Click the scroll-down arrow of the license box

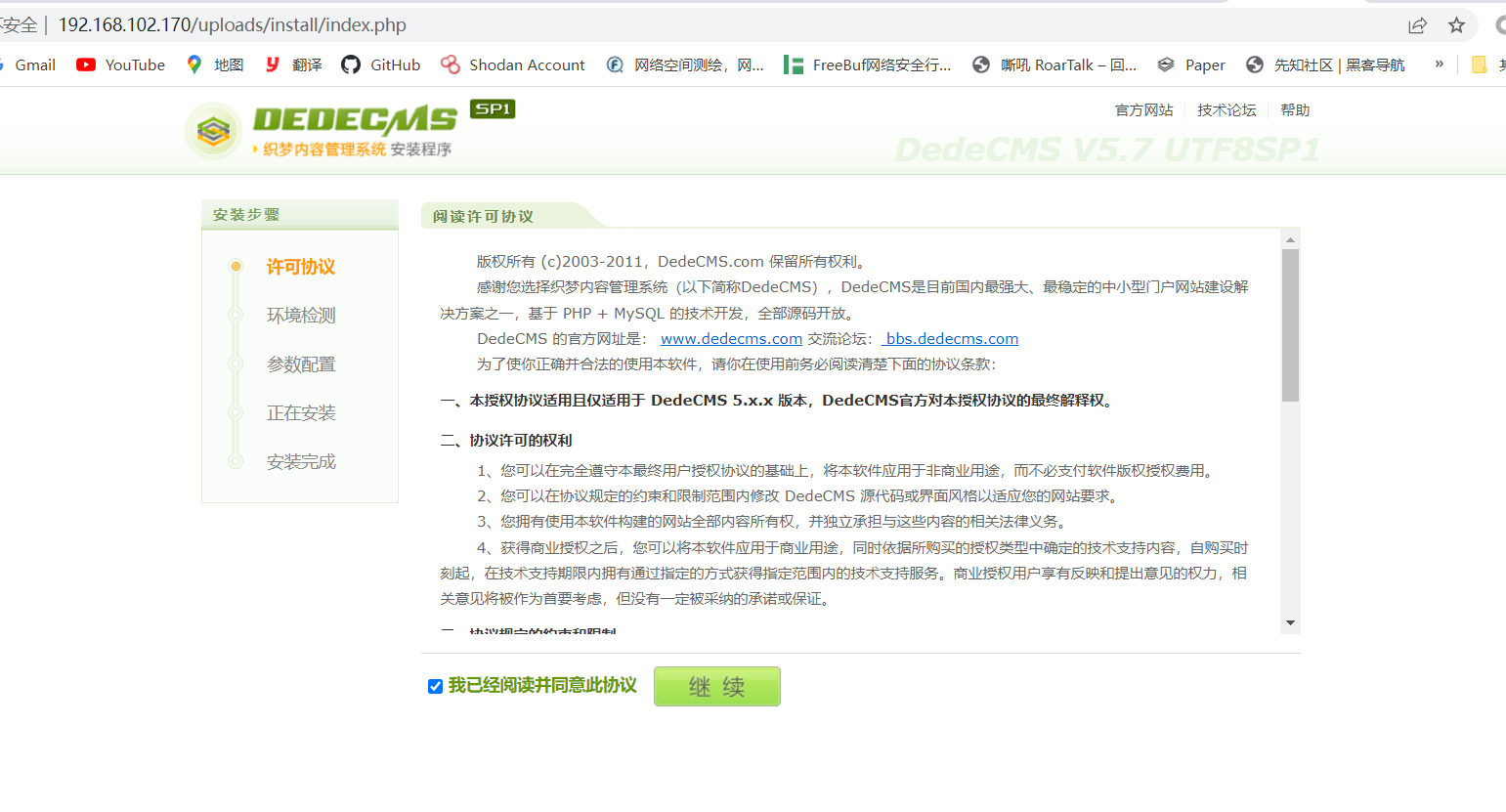[1290, 623]
